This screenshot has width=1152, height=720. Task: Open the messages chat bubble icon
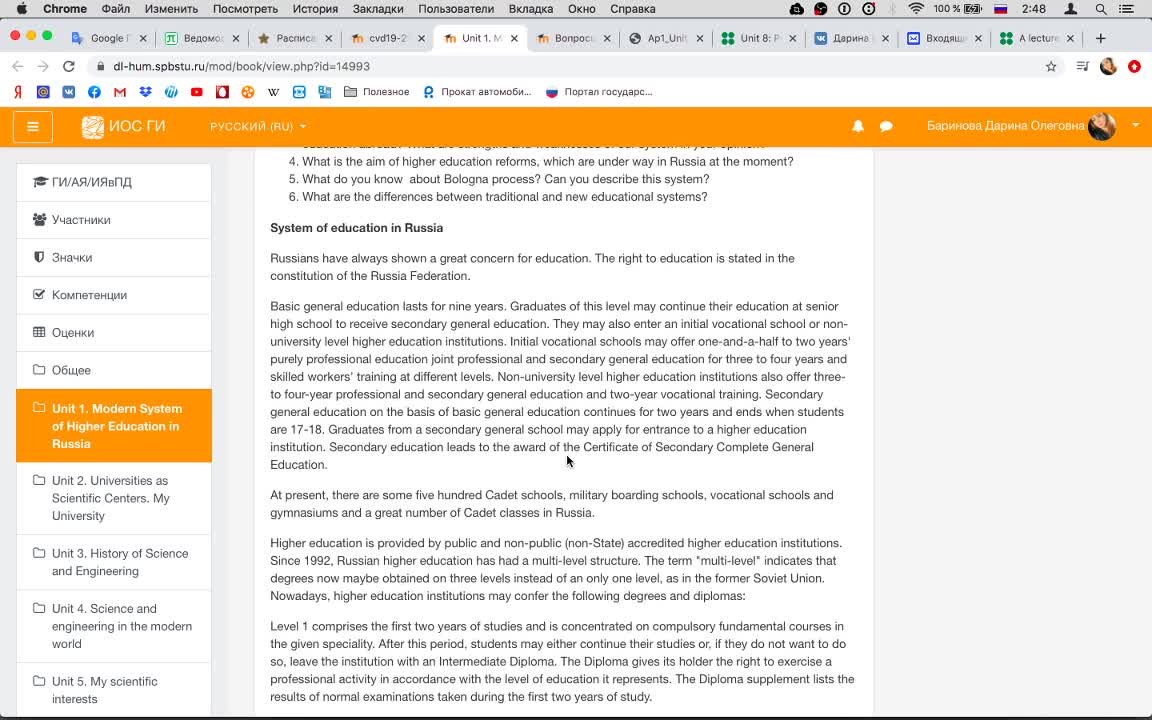coord(886,126)
